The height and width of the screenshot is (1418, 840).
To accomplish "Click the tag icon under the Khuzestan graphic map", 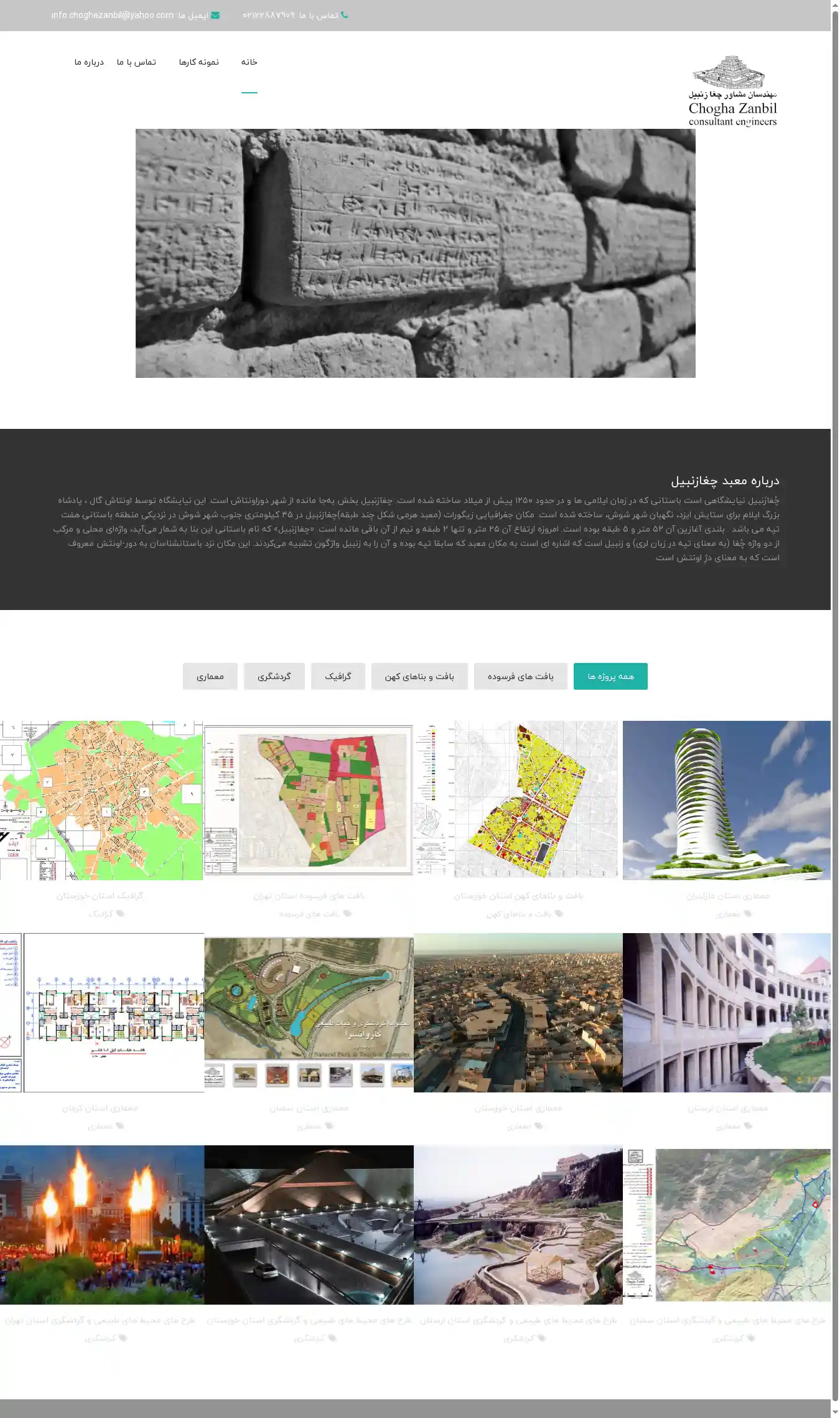I will (121, 914).
